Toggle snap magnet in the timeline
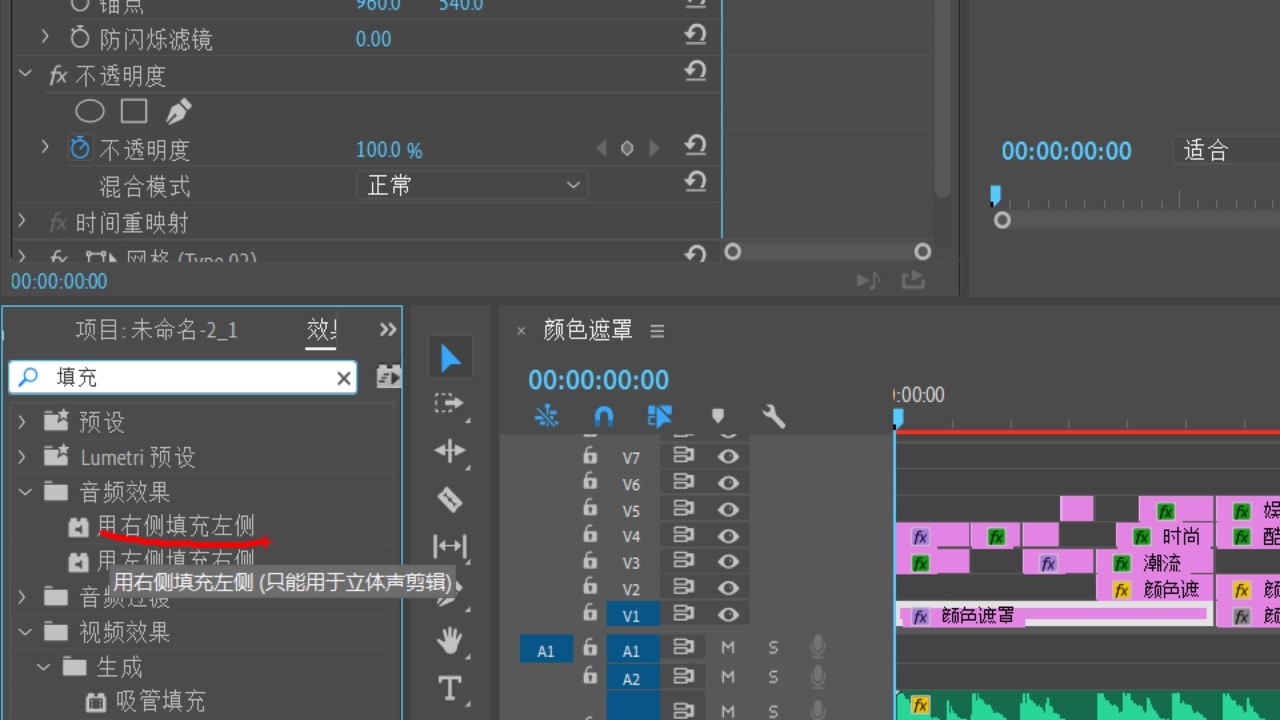 603,416
